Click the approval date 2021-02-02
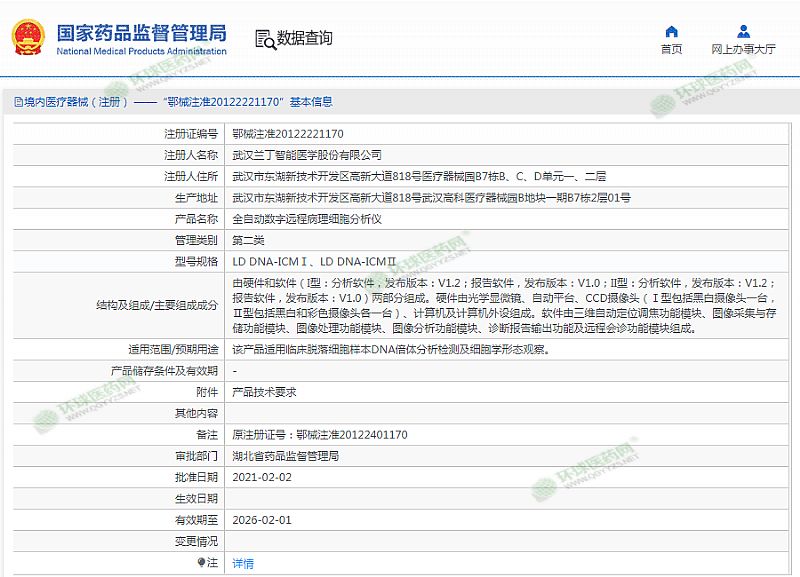 pyautogui.click(x=262, y=478)
